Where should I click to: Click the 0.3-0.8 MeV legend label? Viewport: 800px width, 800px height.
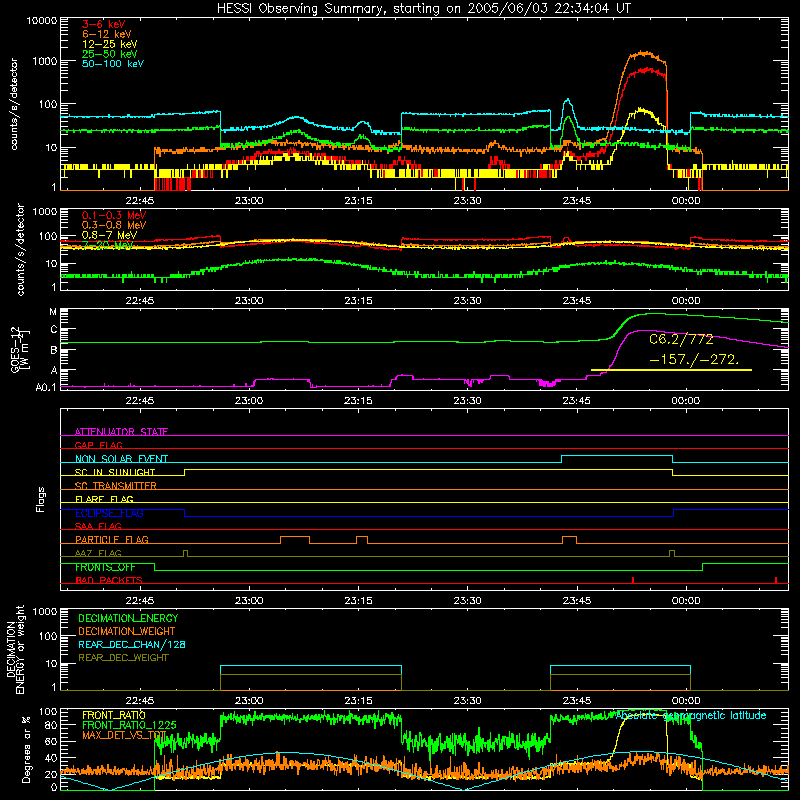(x=114, y=225)
